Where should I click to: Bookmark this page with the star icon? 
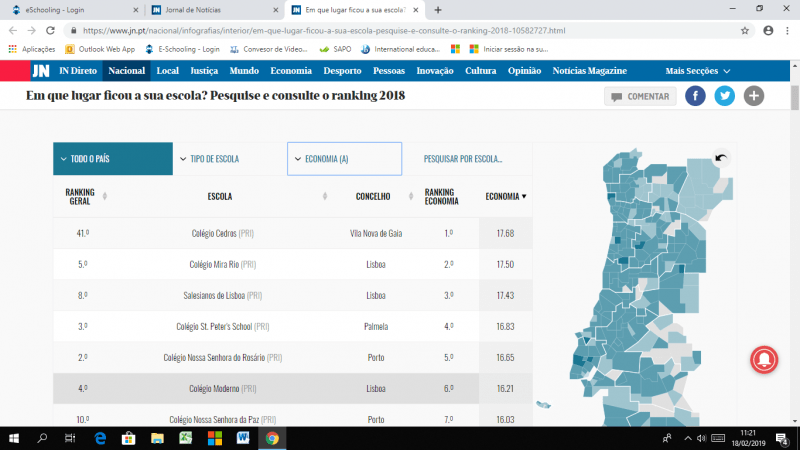[745, 31]
